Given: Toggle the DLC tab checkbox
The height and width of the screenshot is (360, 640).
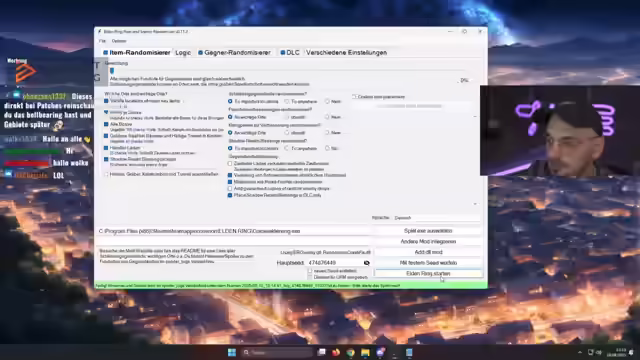Looking at the screenshot, I should [282, 53].
